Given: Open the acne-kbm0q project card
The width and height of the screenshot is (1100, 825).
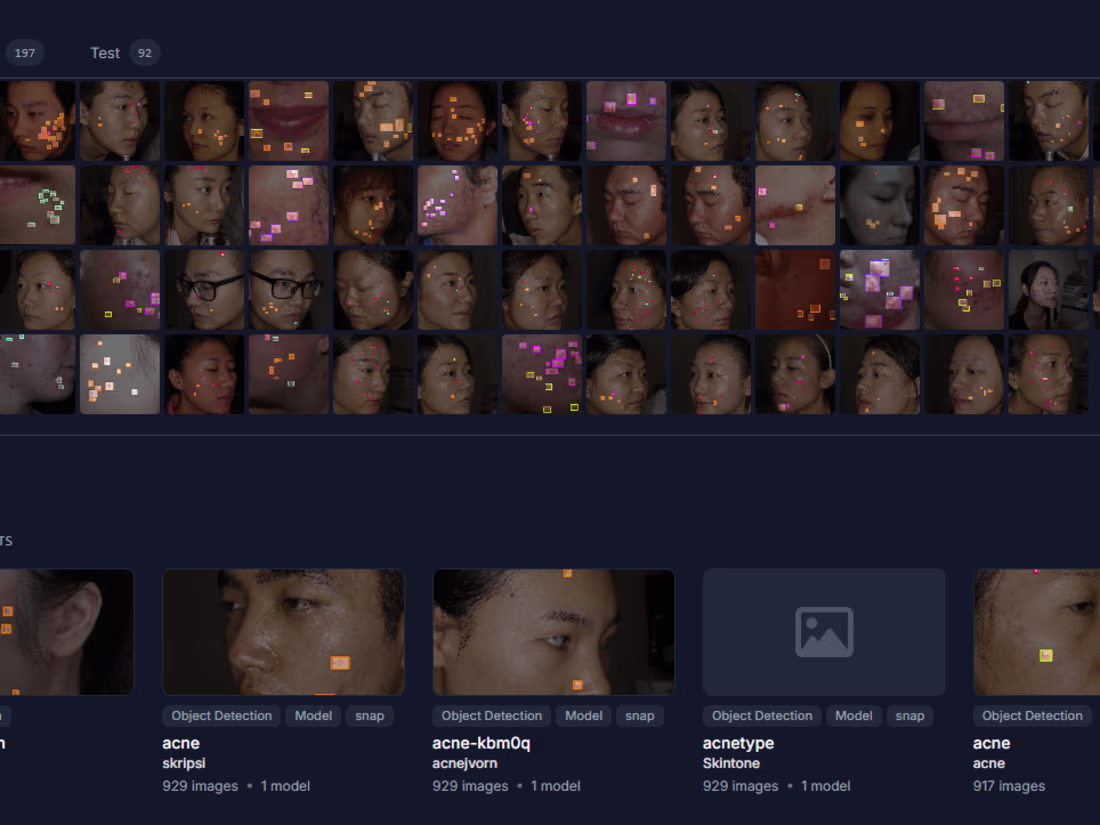Looking at the screenshot, I should [x=553, y=631].
